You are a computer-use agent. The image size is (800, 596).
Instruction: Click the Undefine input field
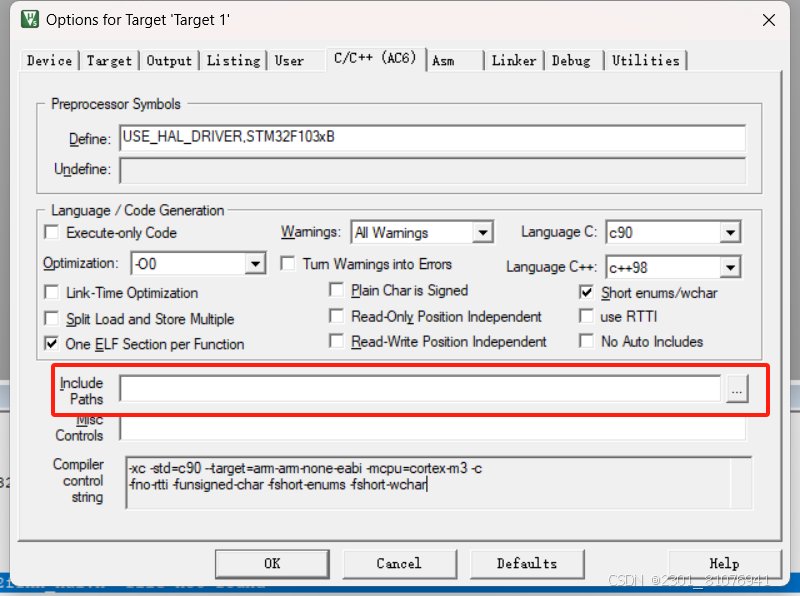[x=433, y=170]
